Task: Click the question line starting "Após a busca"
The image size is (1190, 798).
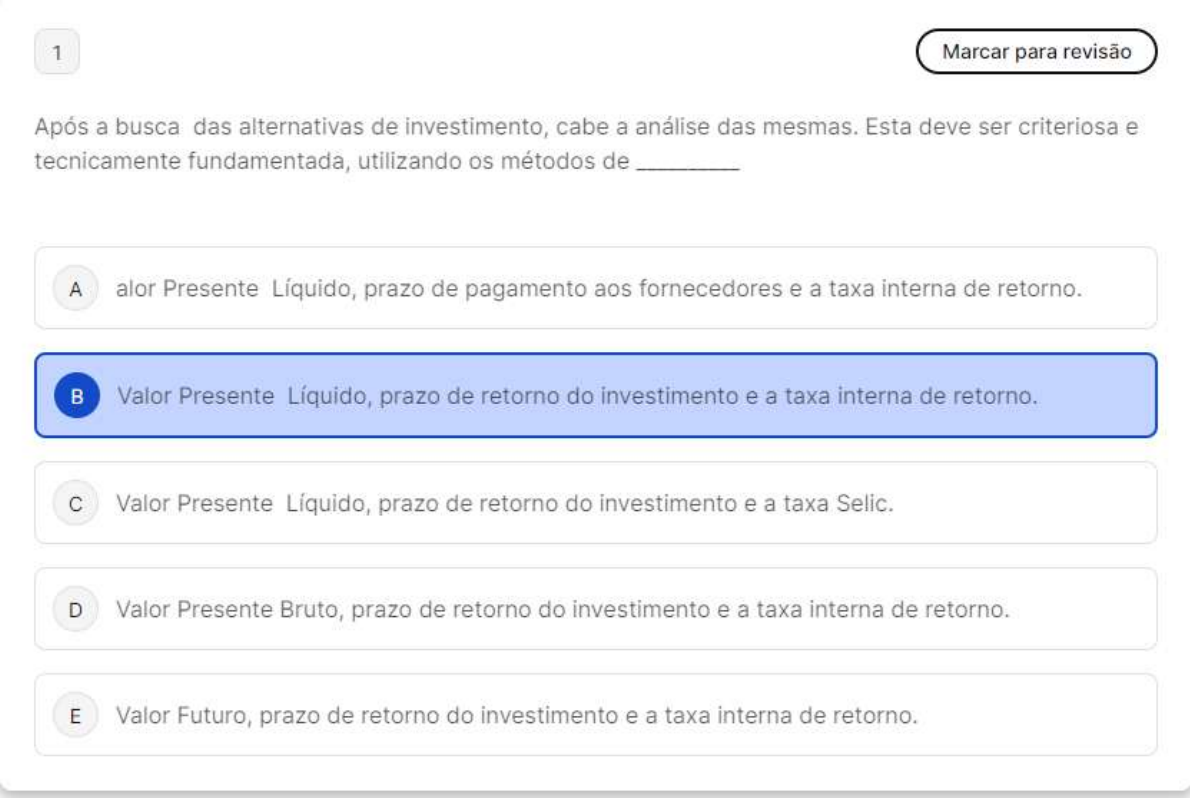Action: [x=590, y=128]
